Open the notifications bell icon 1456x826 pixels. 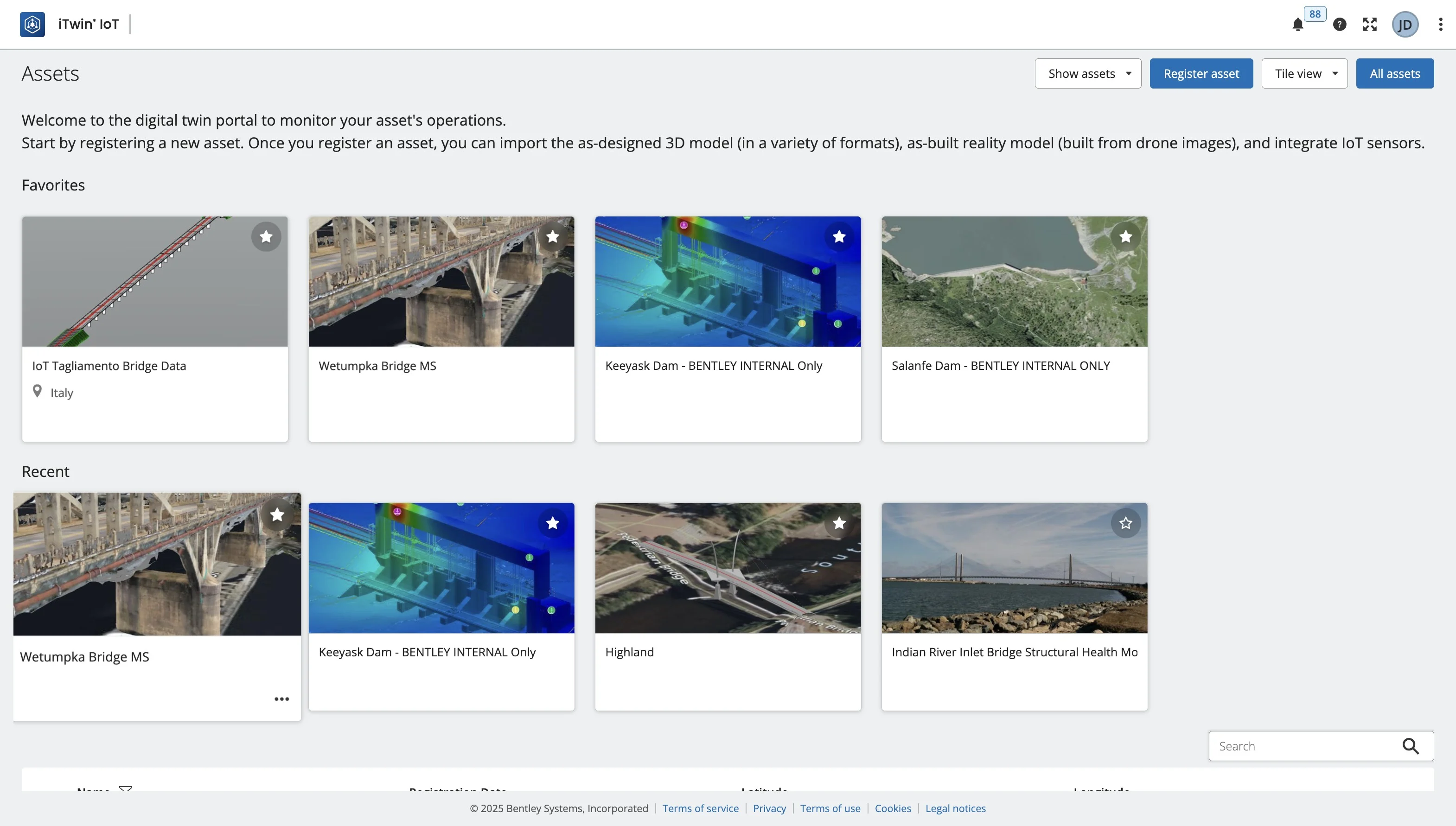pos(1298,25)
